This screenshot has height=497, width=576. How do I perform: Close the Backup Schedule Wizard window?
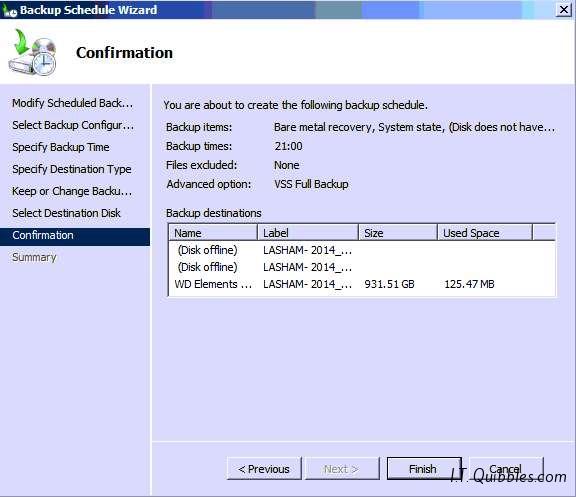564,10
